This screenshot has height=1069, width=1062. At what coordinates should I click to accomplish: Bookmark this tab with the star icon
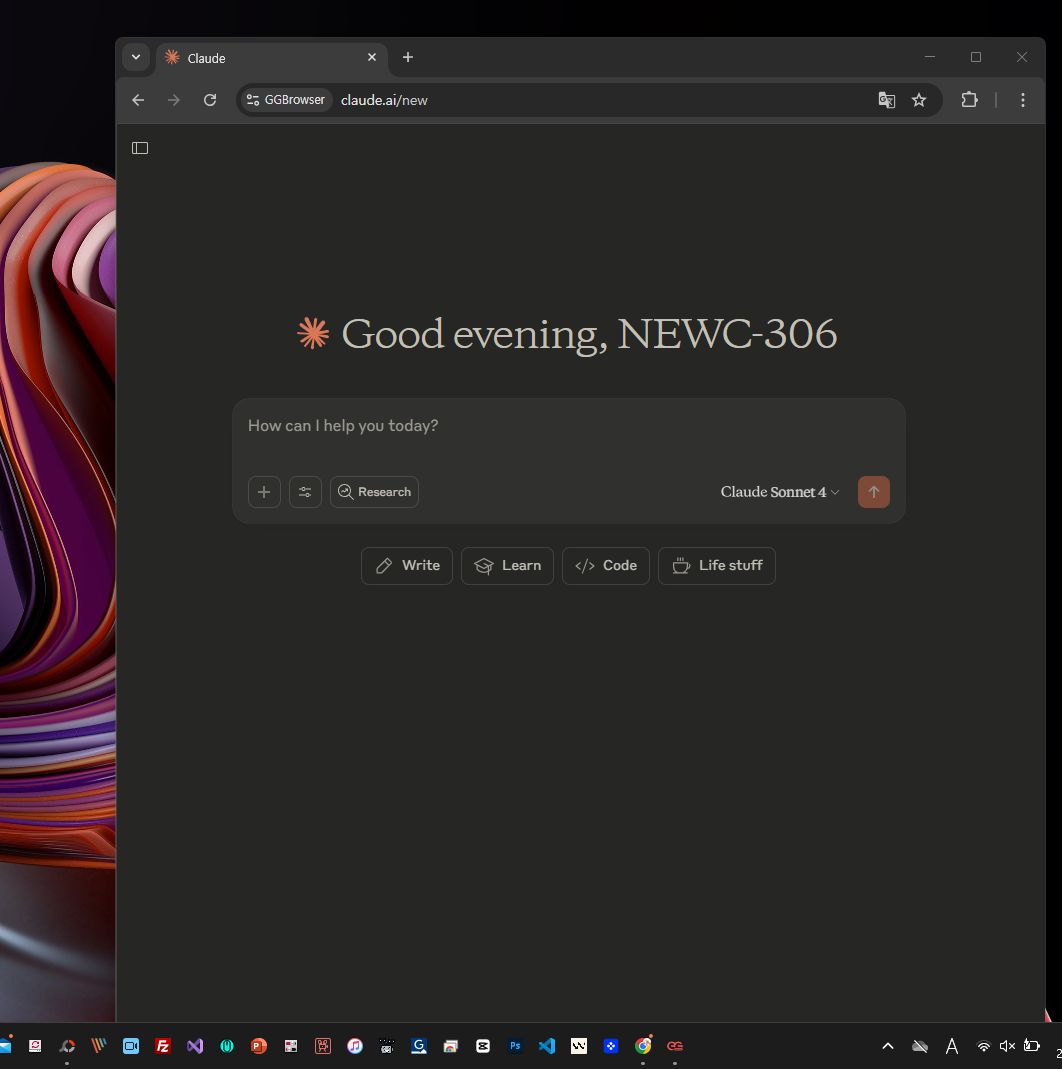click(x=919, y=100)
